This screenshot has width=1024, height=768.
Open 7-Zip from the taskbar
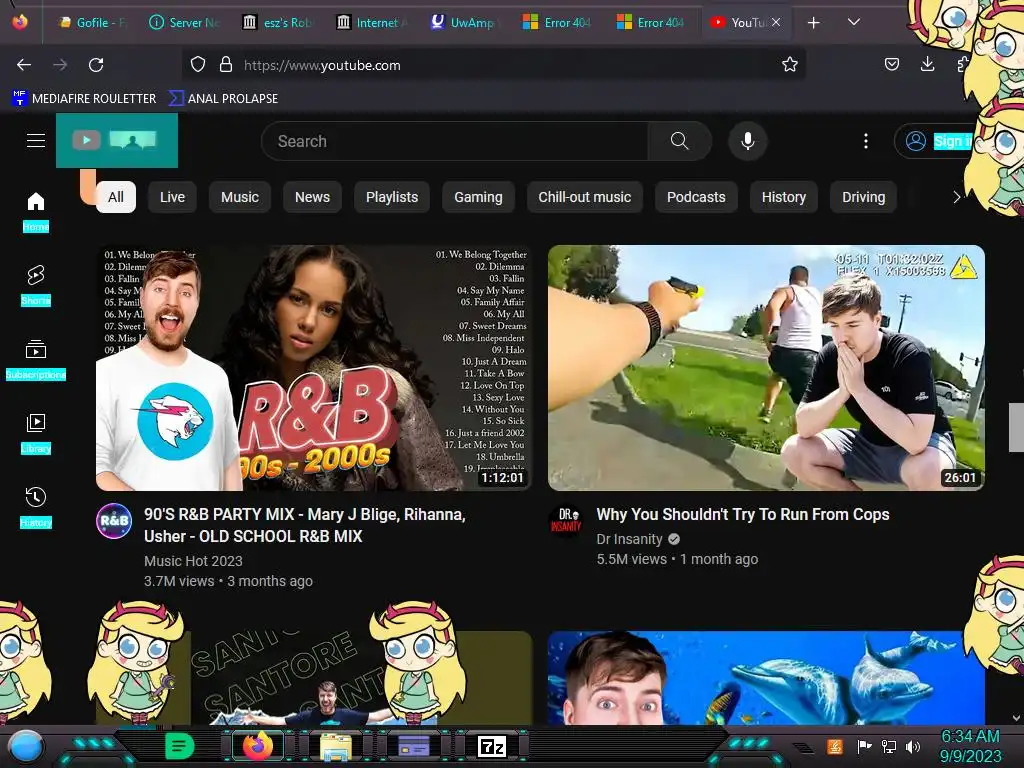[x=492, y=746]
